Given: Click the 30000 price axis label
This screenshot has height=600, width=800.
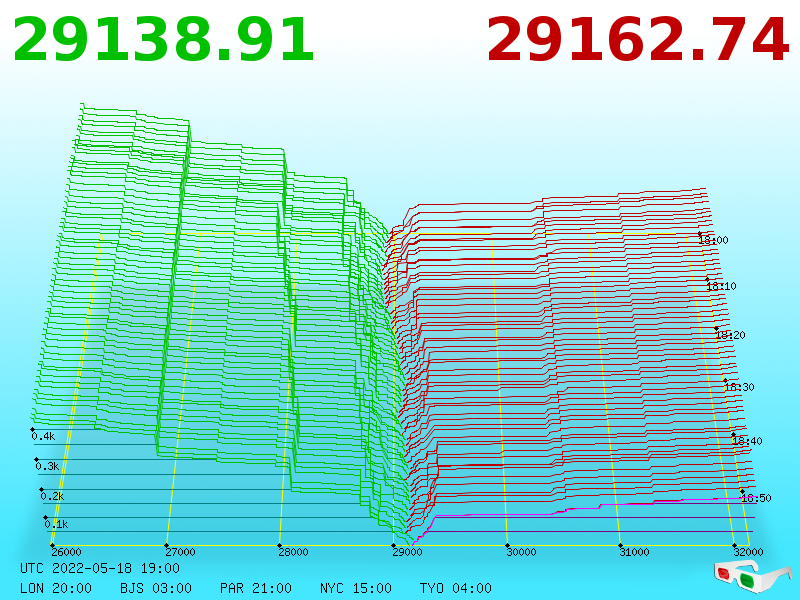Looking at the screenshot, I should pyautogui.click(x=521, y=552).
